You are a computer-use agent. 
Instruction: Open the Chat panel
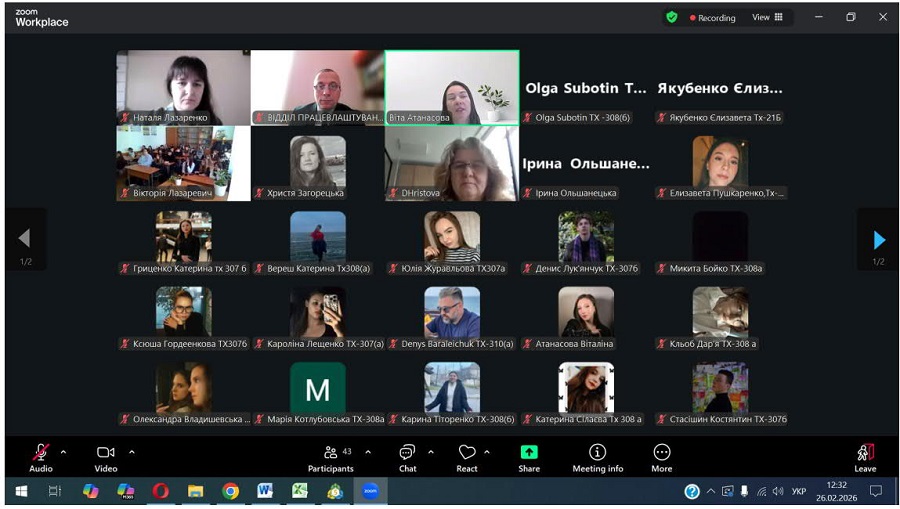[x=407, y=454]
